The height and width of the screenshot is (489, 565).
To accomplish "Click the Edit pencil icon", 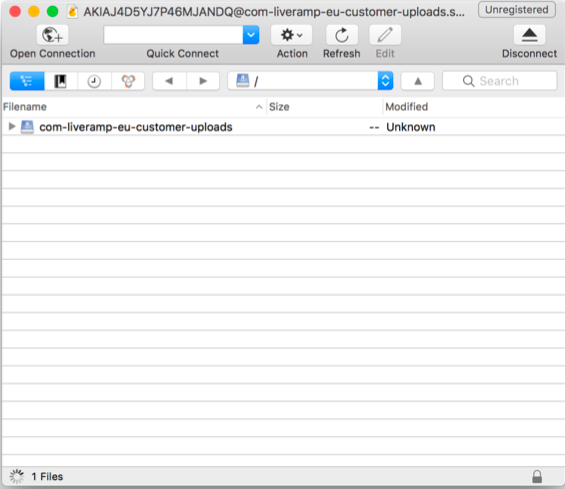I will (x=385, y=35).
